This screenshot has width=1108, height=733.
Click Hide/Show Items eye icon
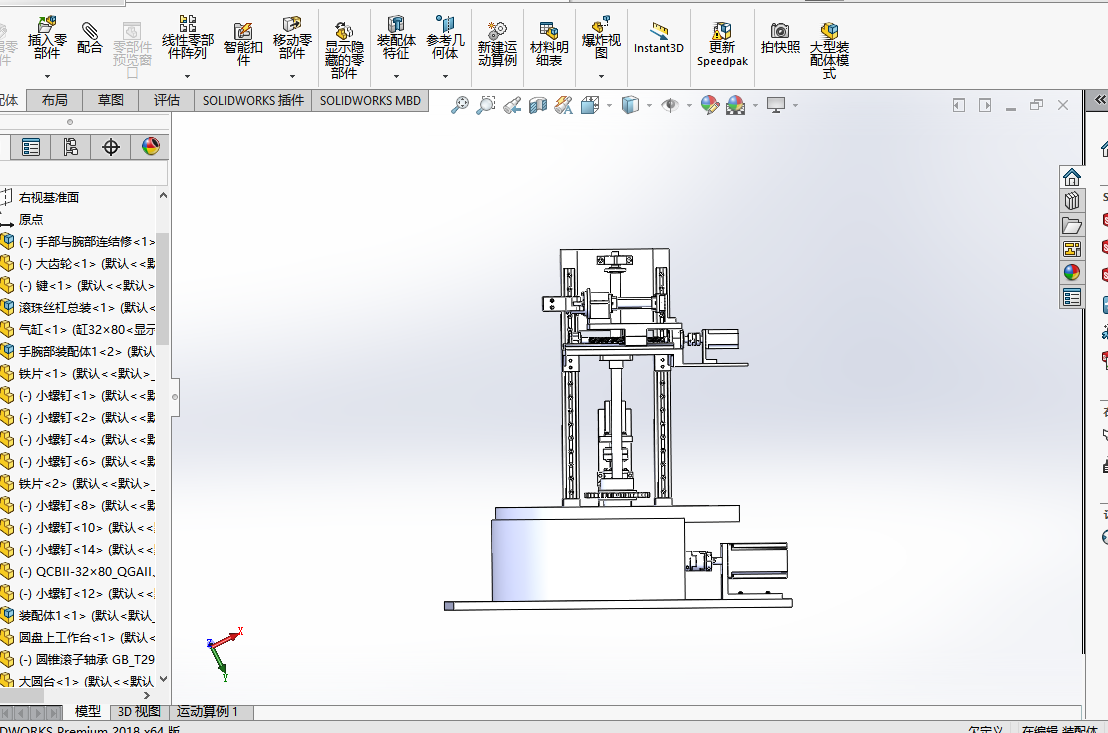[x=670, y=105]
